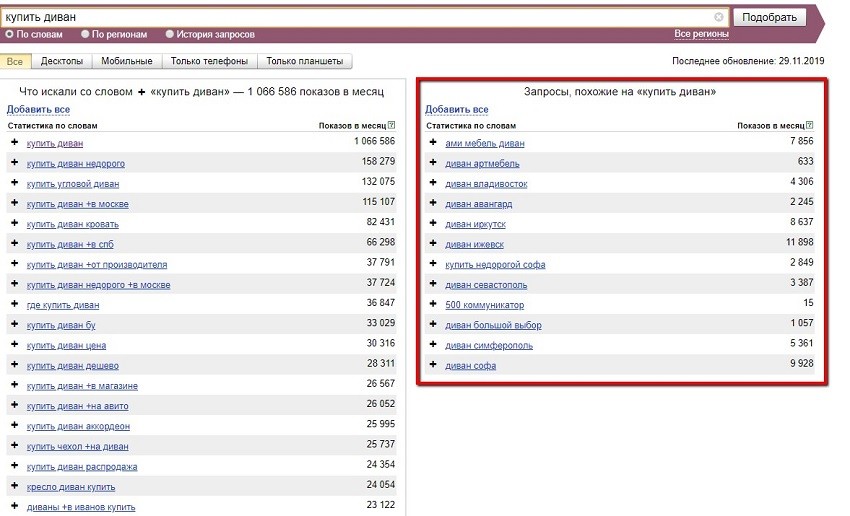Screen dimensions: 850x516
Task: Select the "История запросов" radio option
Action: (x=170, y=34)
